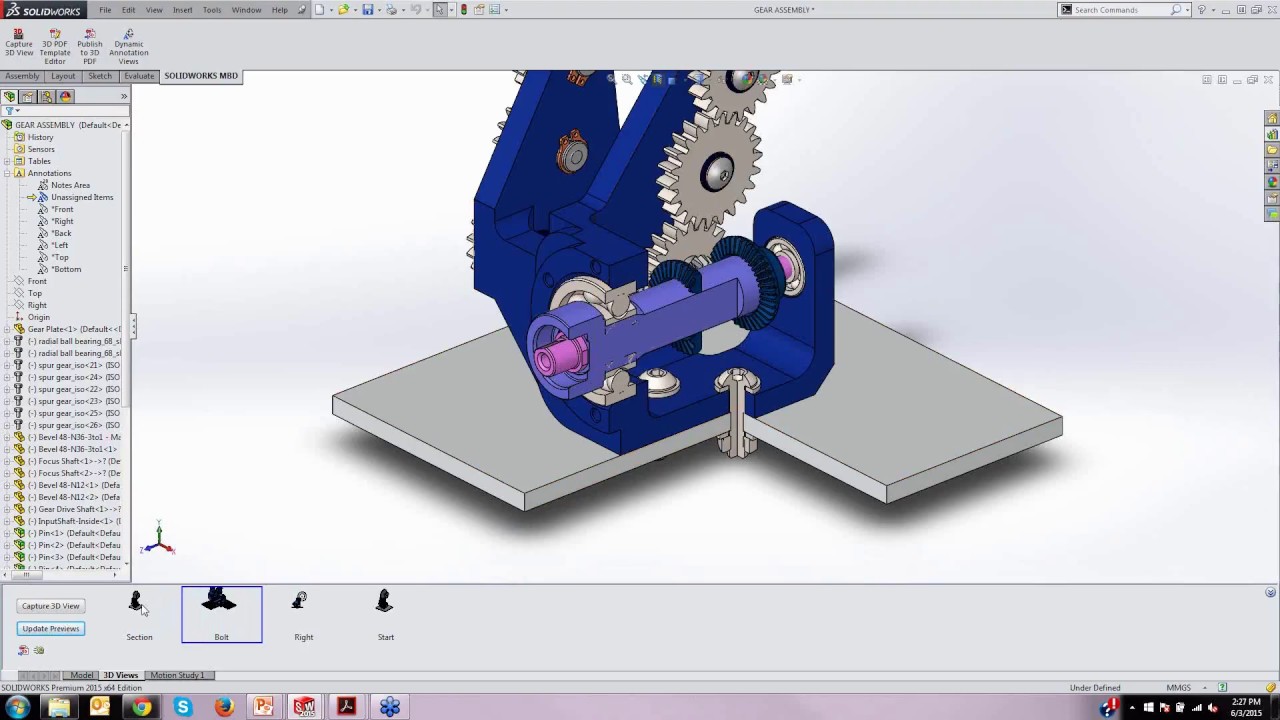Screen dimensions: 1280x720
Task: Click the Select cursor tool icon
Action: click(440, 10)
